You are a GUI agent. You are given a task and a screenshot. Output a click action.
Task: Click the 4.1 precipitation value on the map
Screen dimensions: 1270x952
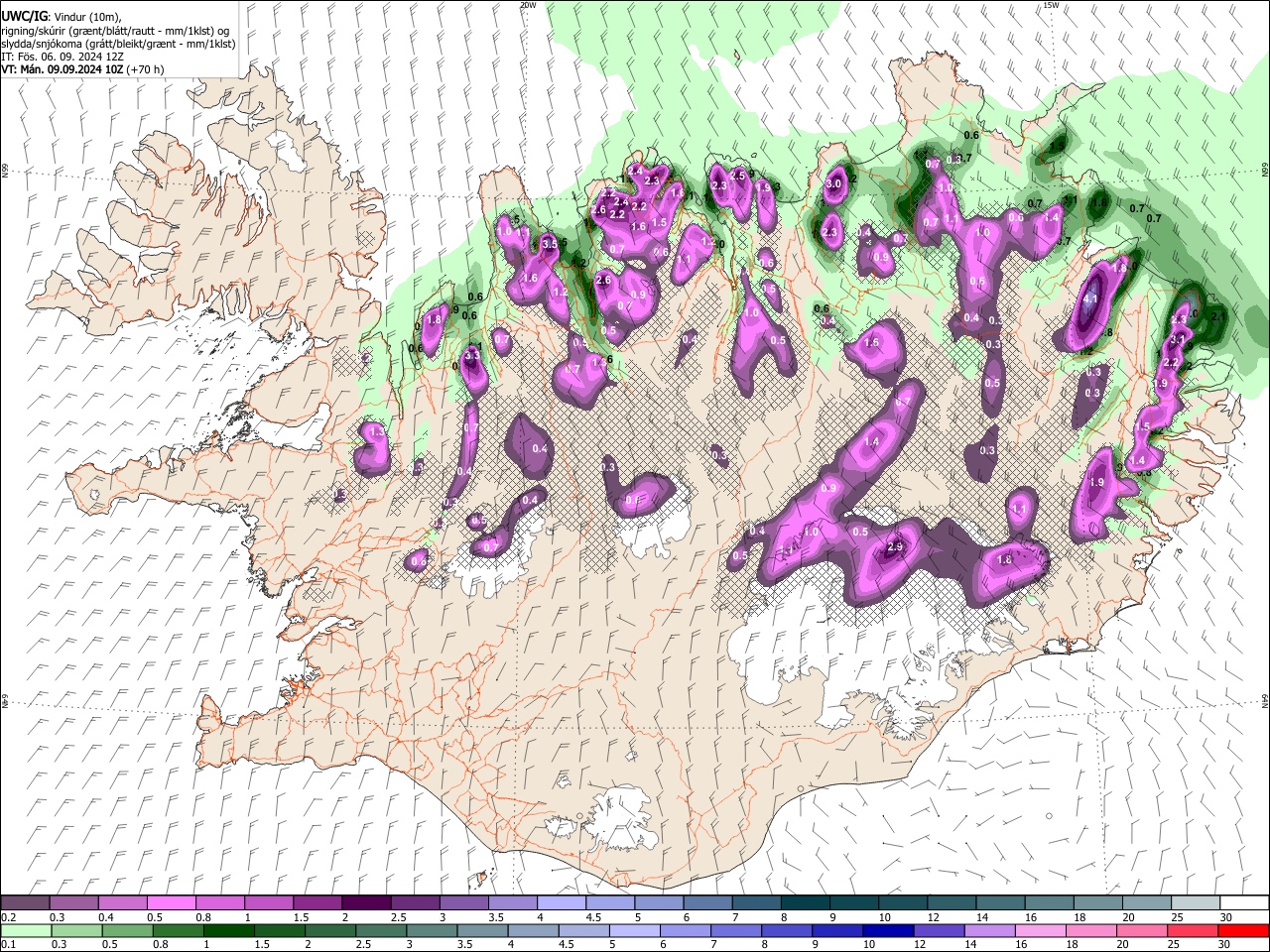[1092, 298]
